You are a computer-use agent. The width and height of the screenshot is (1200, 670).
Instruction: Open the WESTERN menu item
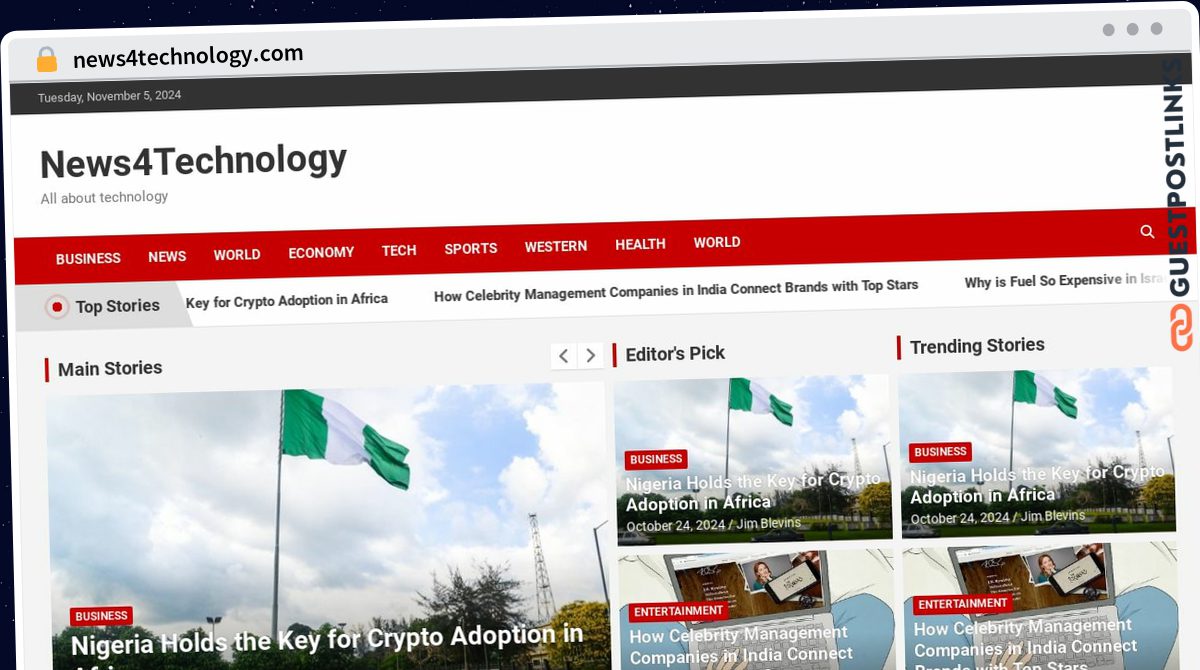[x=556, y=246]
